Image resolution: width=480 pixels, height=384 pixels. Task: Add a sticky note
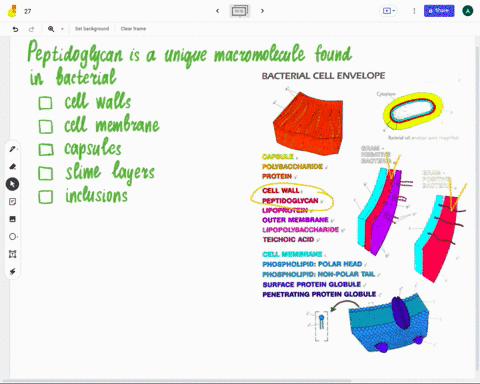pyautogui.click(x=13, y=202)
